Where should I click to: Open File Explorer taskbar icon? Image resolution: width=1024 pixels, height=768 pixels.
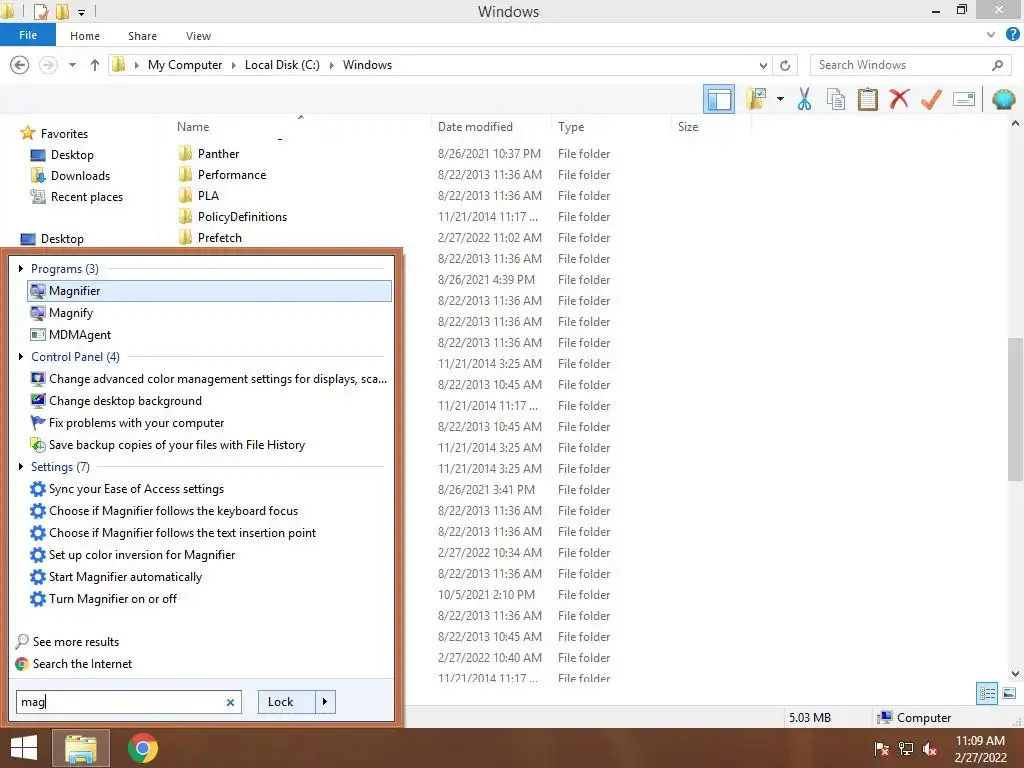[80, 748]
